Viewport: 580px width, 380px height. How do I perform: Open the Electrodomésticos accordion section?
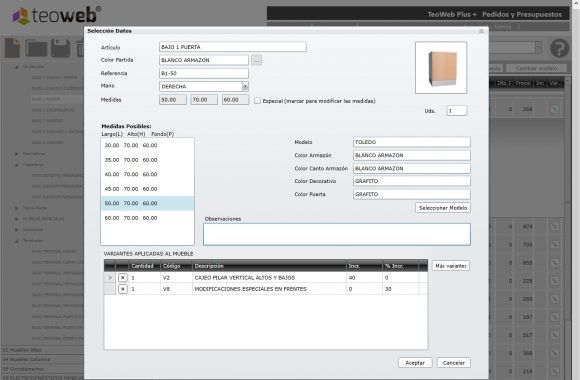[x=43, y=377]
